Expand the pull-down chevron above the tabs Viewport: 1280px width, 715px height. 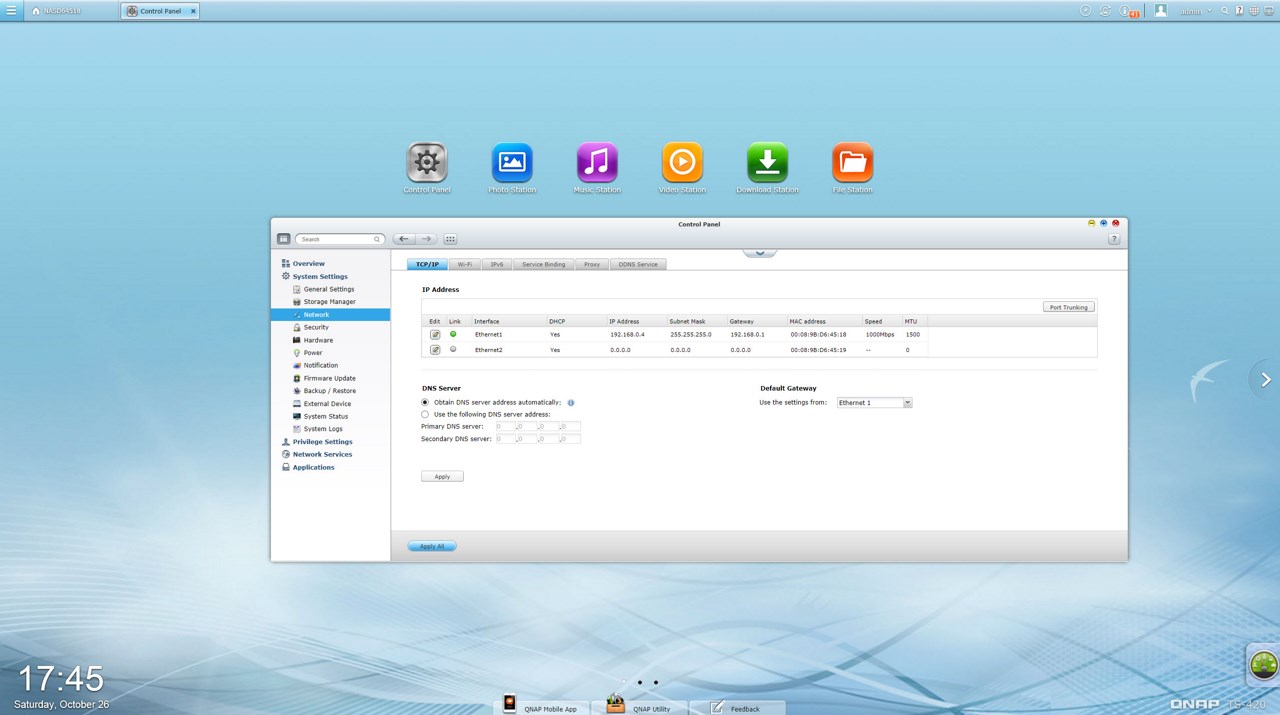[x=760, y=252]
